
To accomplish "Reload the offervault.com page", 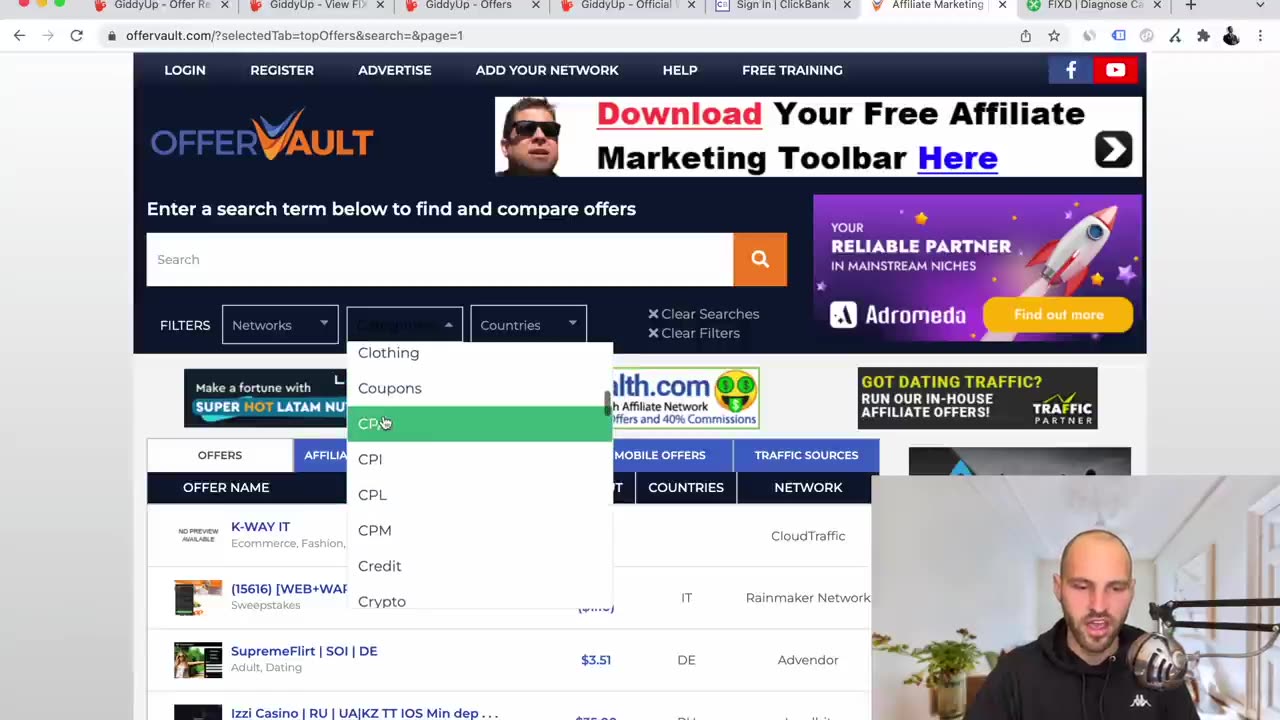I will pyautogui.click(x=76, y=36).
